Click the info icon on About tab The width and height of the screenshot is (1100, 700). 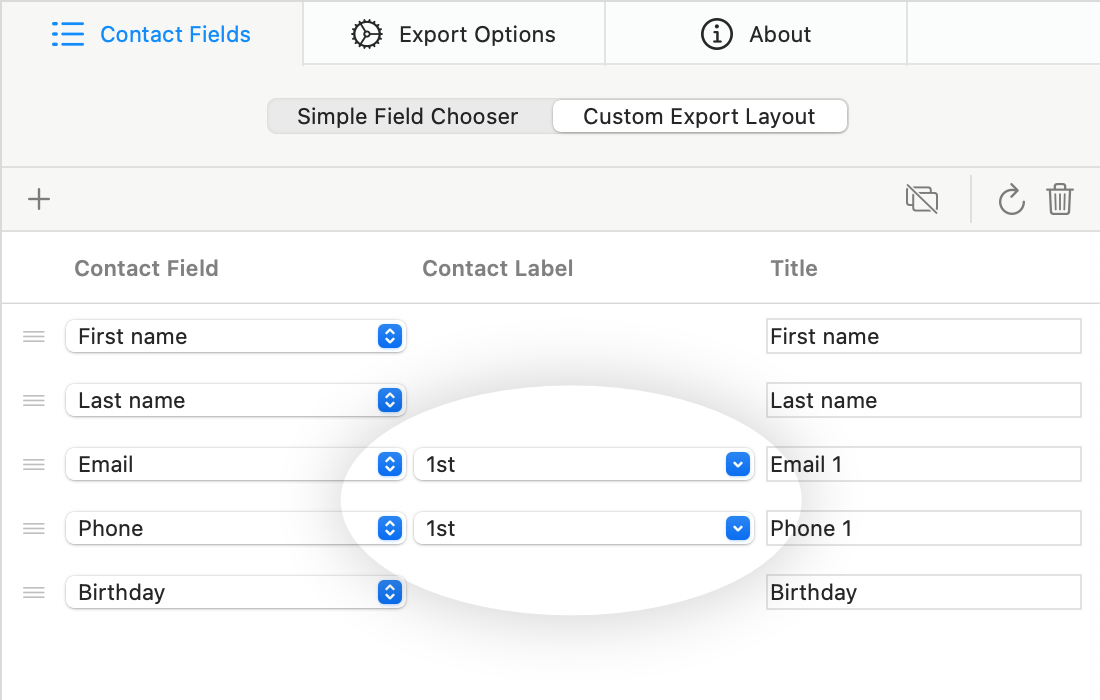pyautogui.click(x=717, y=33)
